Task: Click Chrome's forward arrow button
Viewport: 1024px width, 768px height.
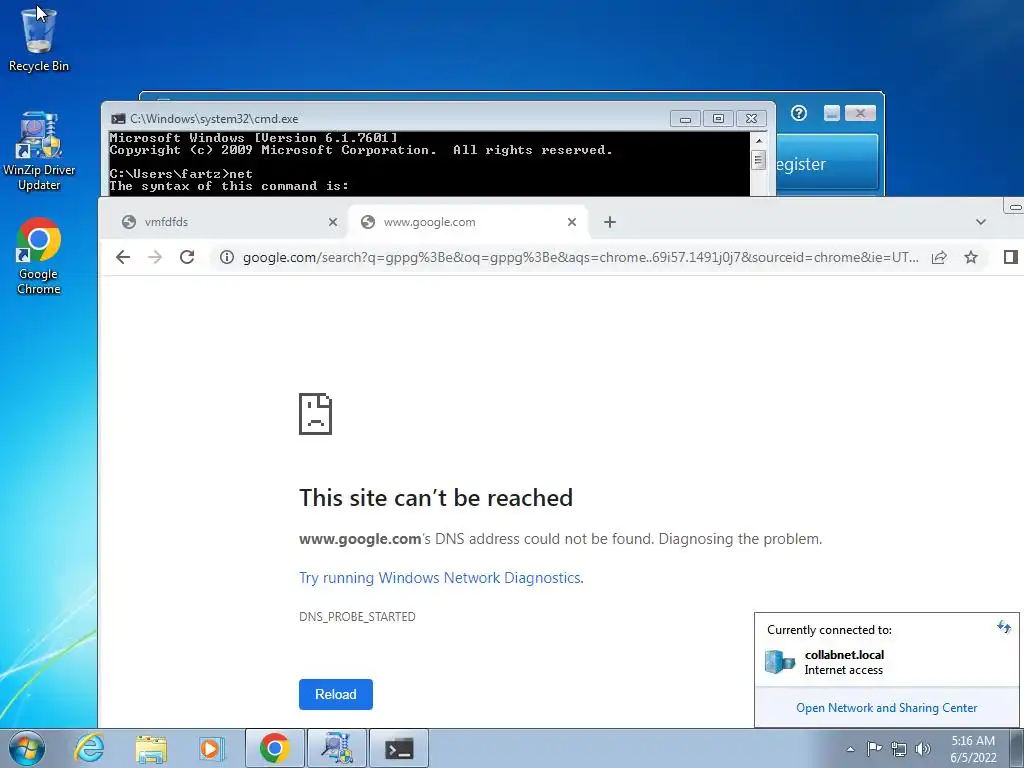Action: coord(155,257)
